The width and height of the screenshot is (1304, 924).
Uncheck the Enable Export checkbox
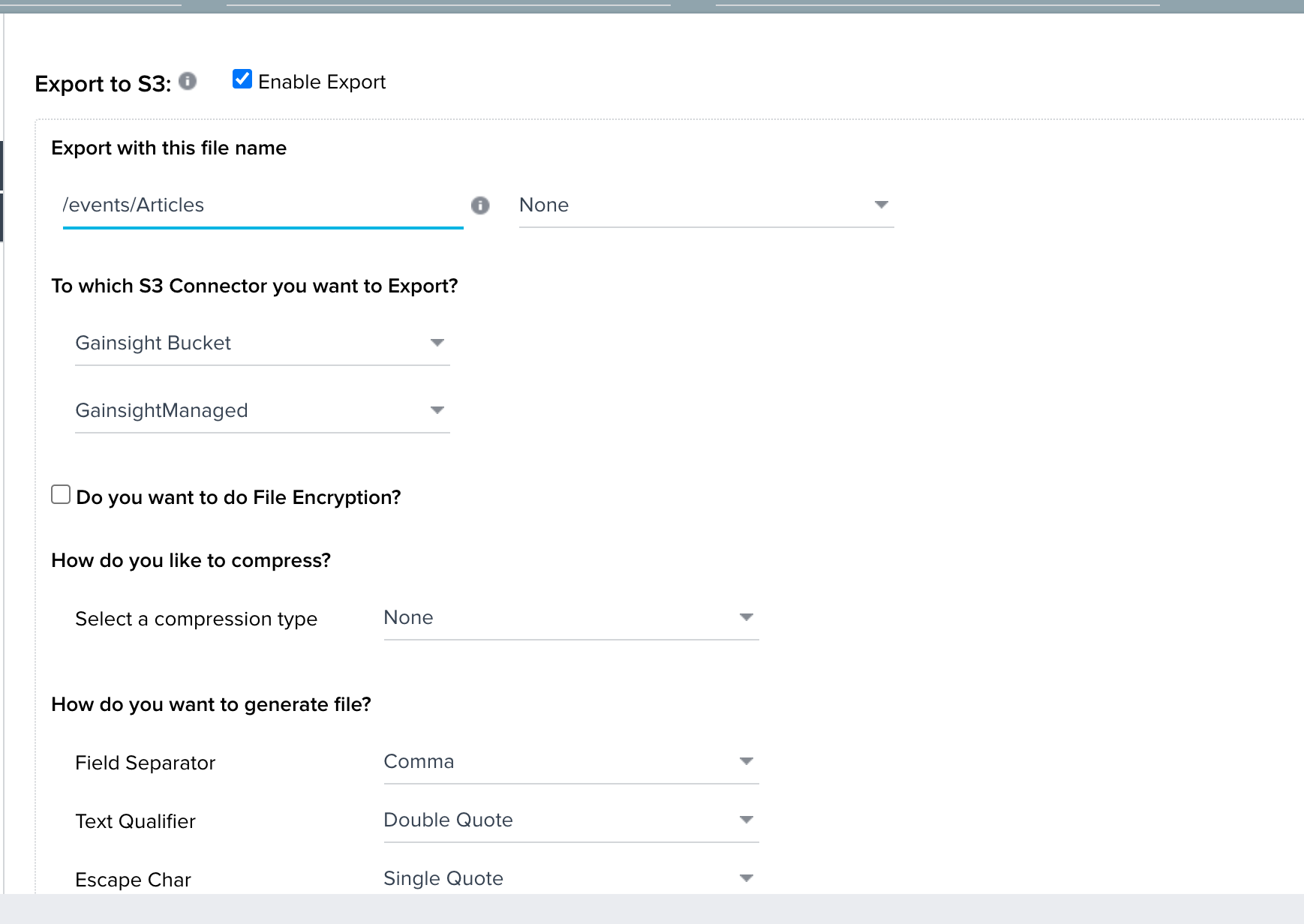tap(242, 79)
